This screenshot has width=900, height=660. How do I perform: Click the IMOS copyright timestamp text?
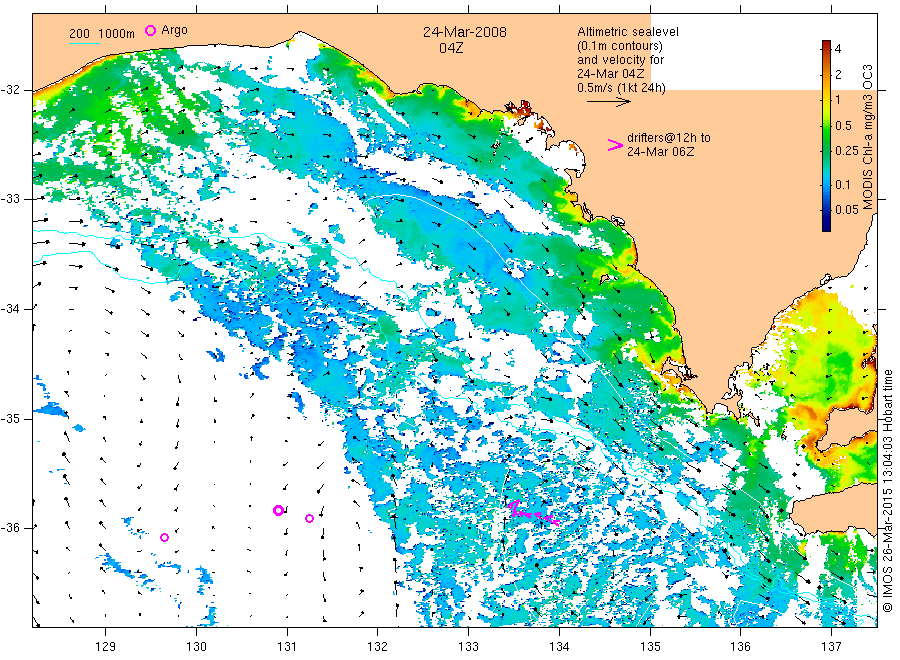[x=888, y=491]
